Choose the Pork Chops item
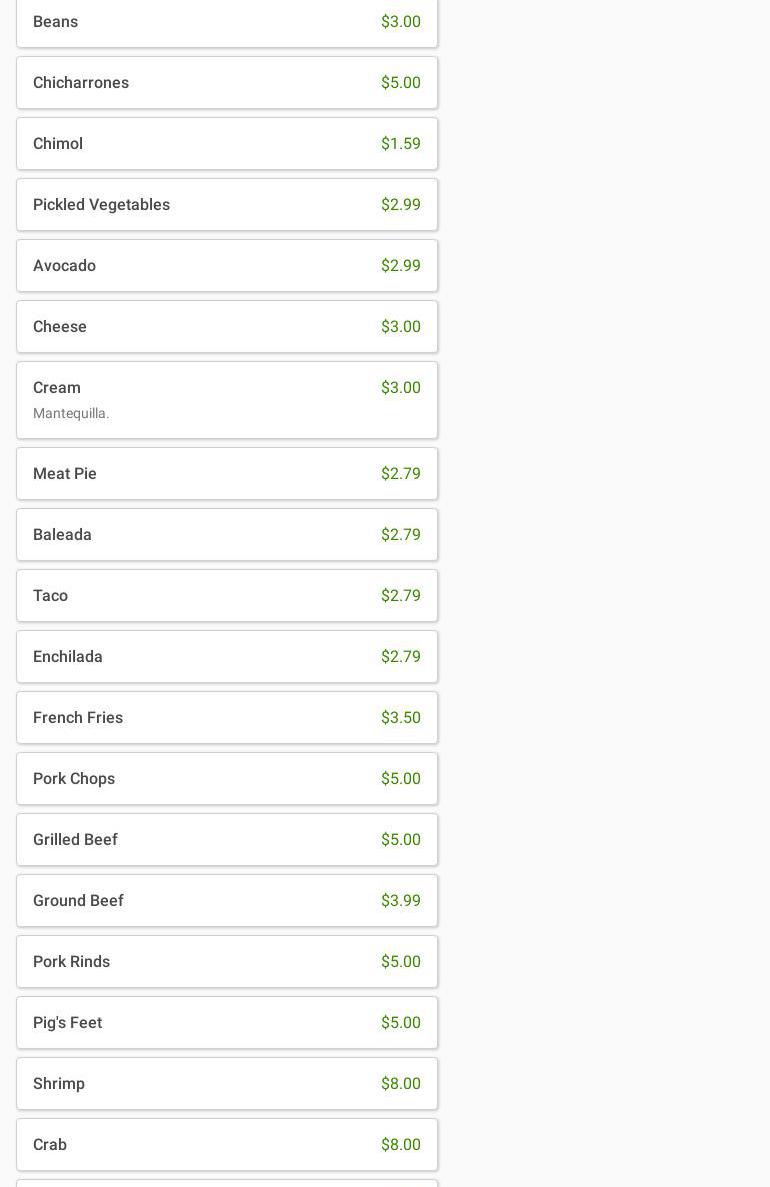 226,779
